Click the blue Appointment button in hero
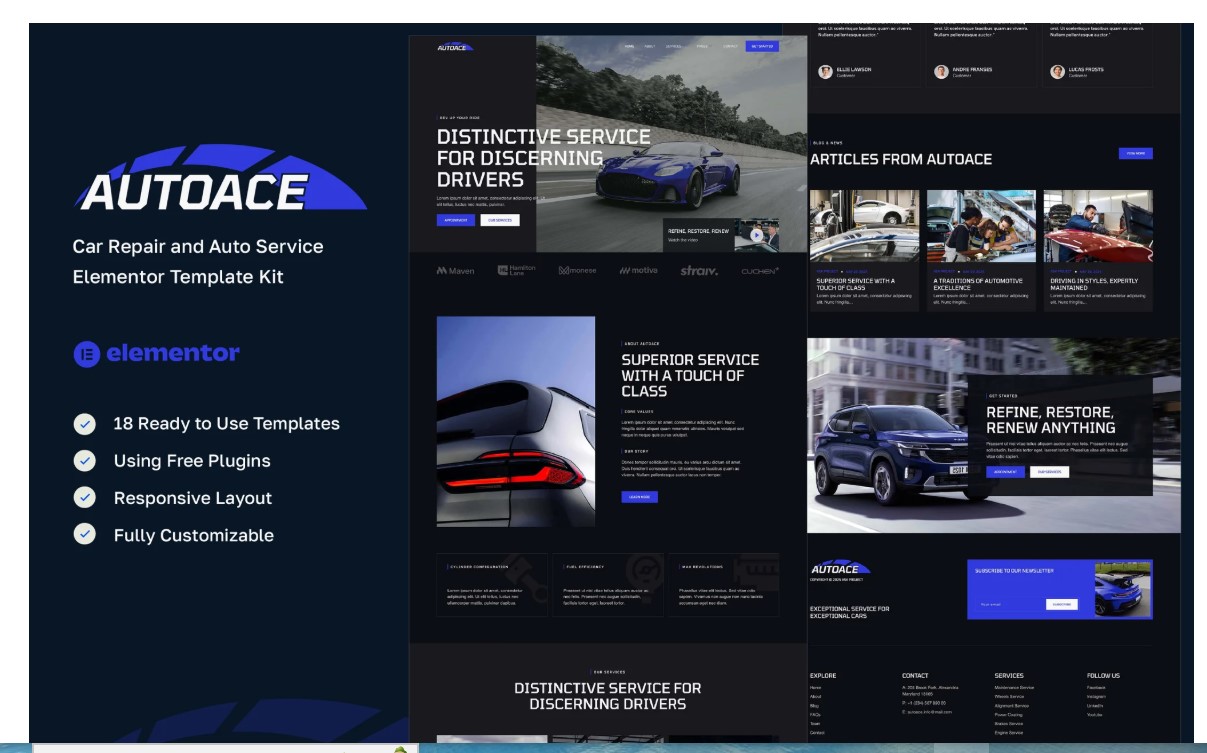Viewport: 1207px width, 753px height. tap(456, 220)
